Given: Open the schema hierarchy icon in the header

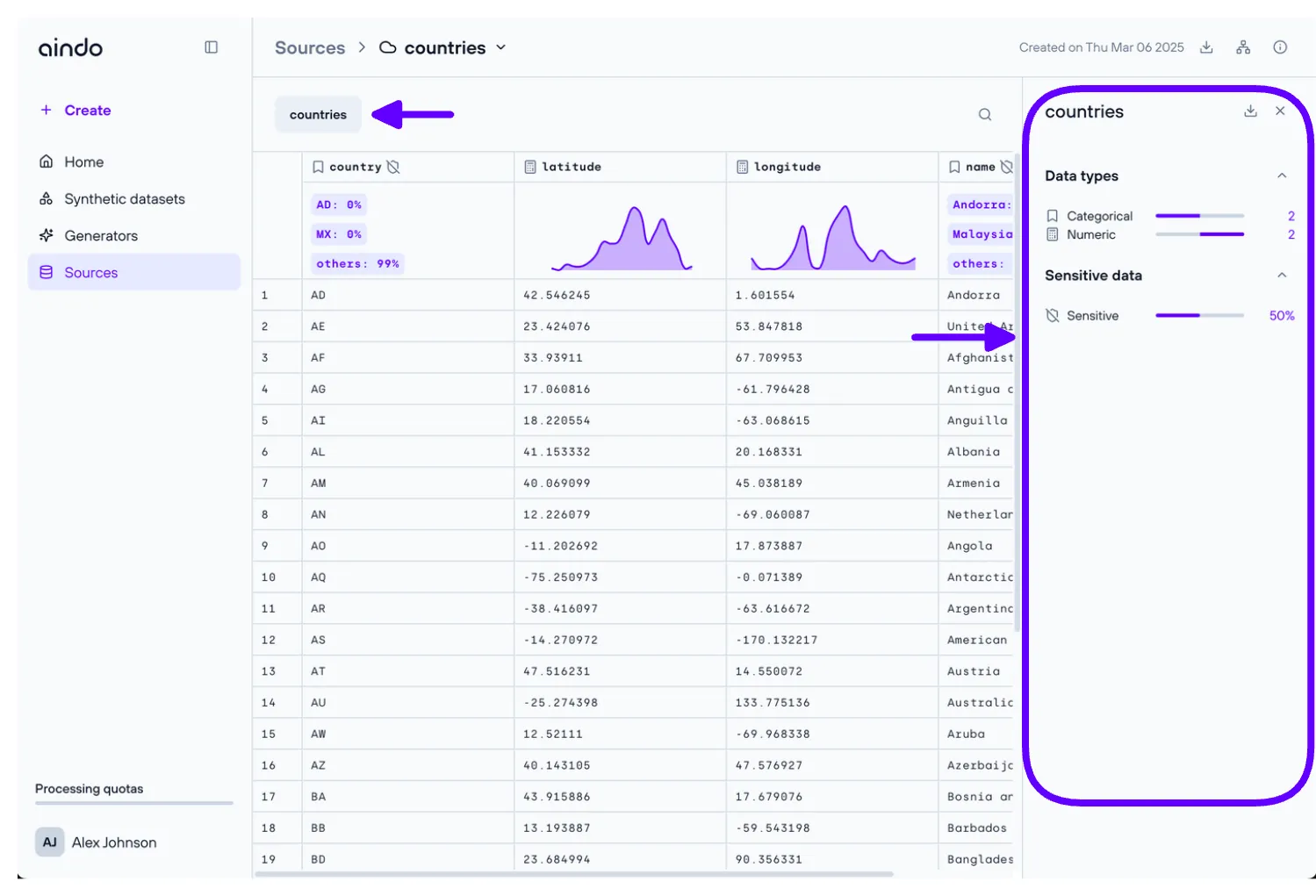Looking at the screenshot, I should (1243, 47).
